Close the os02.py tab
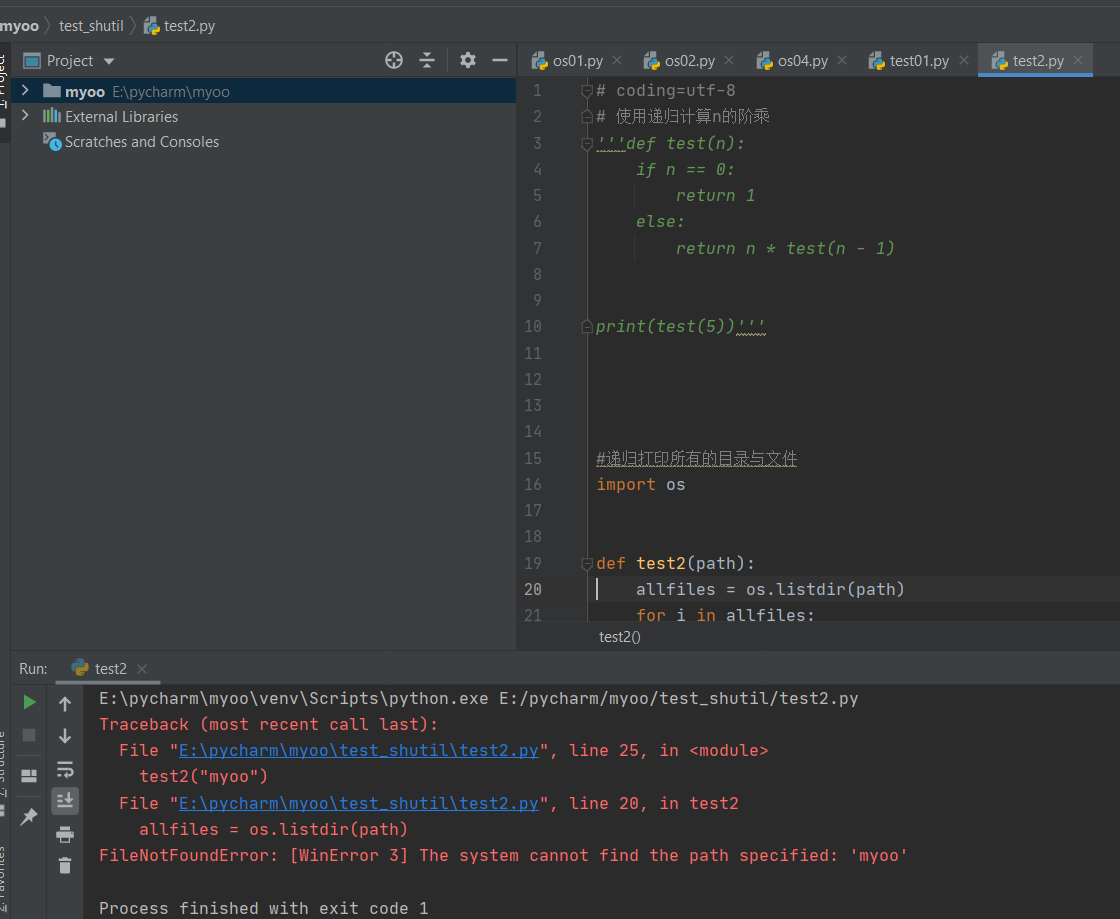 [x=729, y=61]
